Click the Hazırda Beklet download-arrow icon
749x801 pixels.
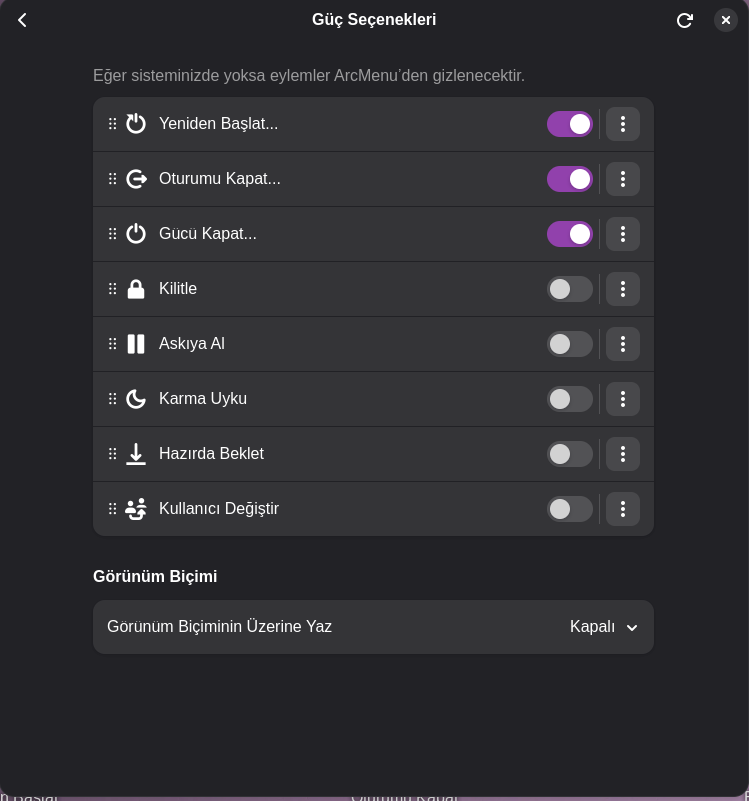point(136,454)
